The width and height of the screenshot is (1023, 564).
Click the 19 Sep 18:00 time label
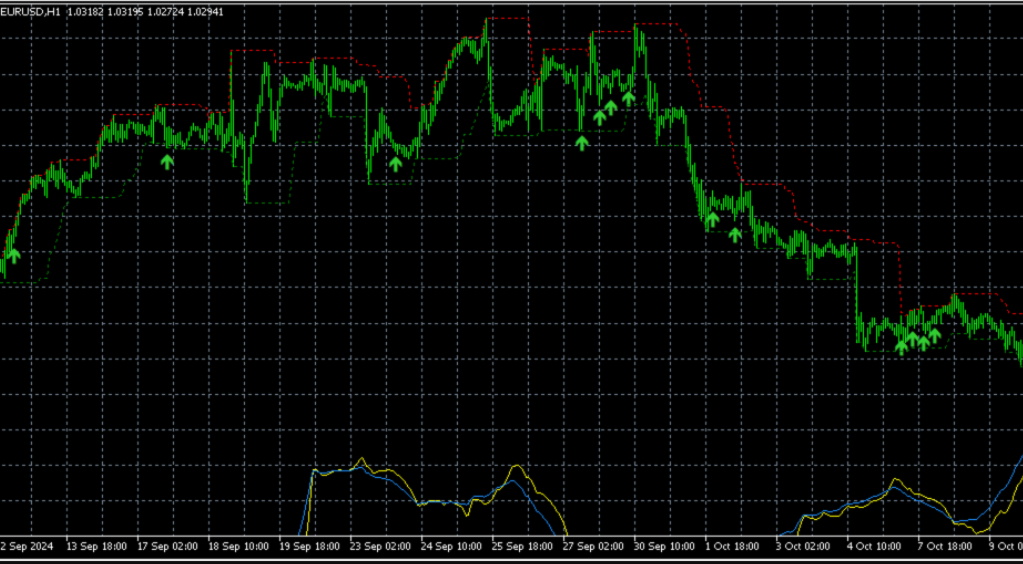309,546
